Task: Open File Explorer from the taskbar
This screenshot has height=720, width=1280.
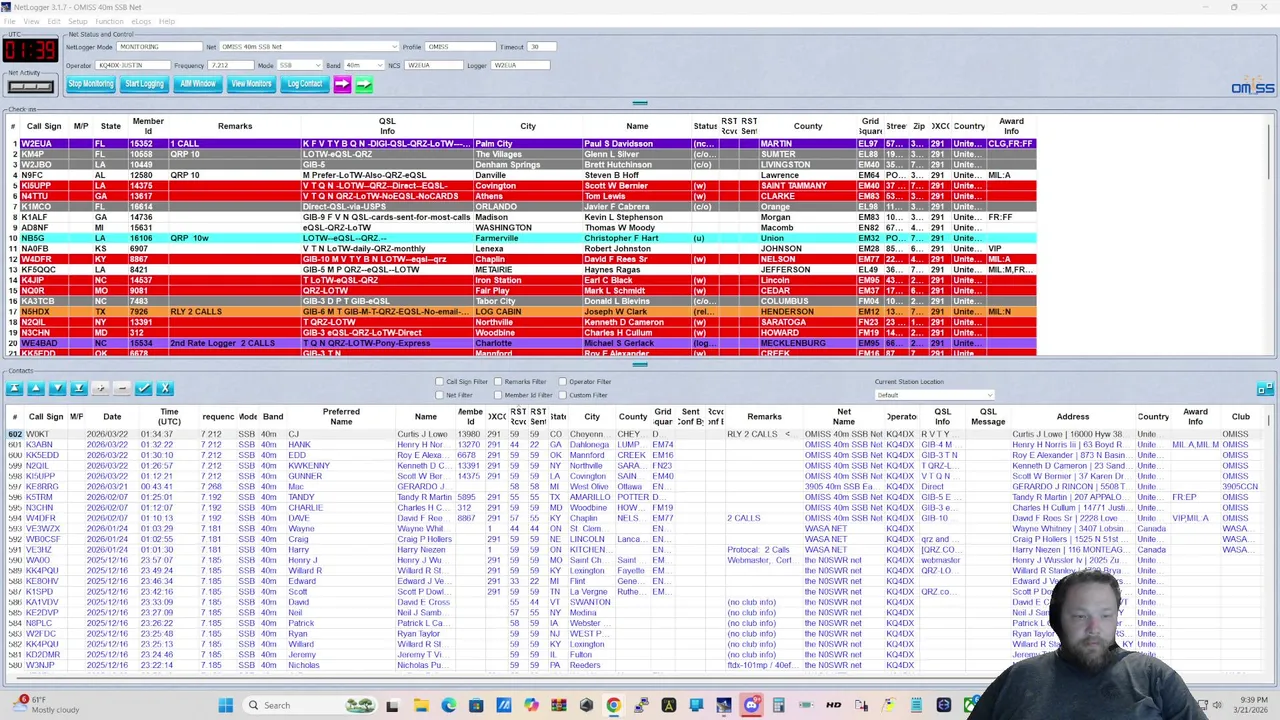Action: coord(421,705)
